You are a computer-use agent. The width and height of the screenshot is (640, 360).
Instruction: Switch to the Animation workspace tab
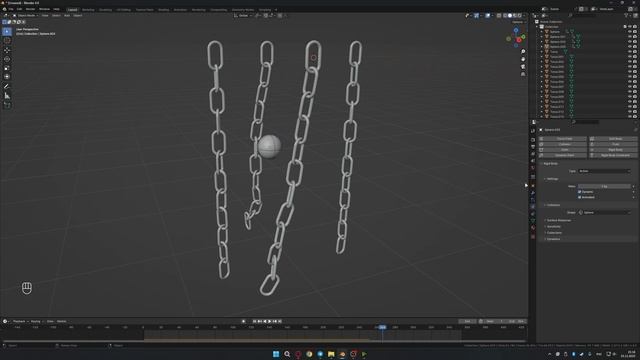[180, 9]
